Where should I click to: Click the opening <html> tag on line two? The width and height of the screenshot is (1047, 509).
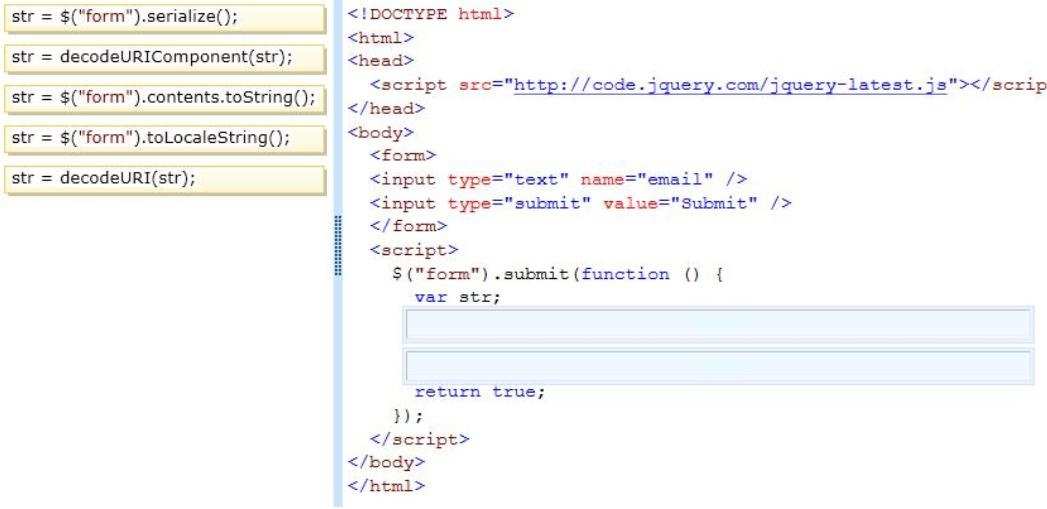click(381, 37)
